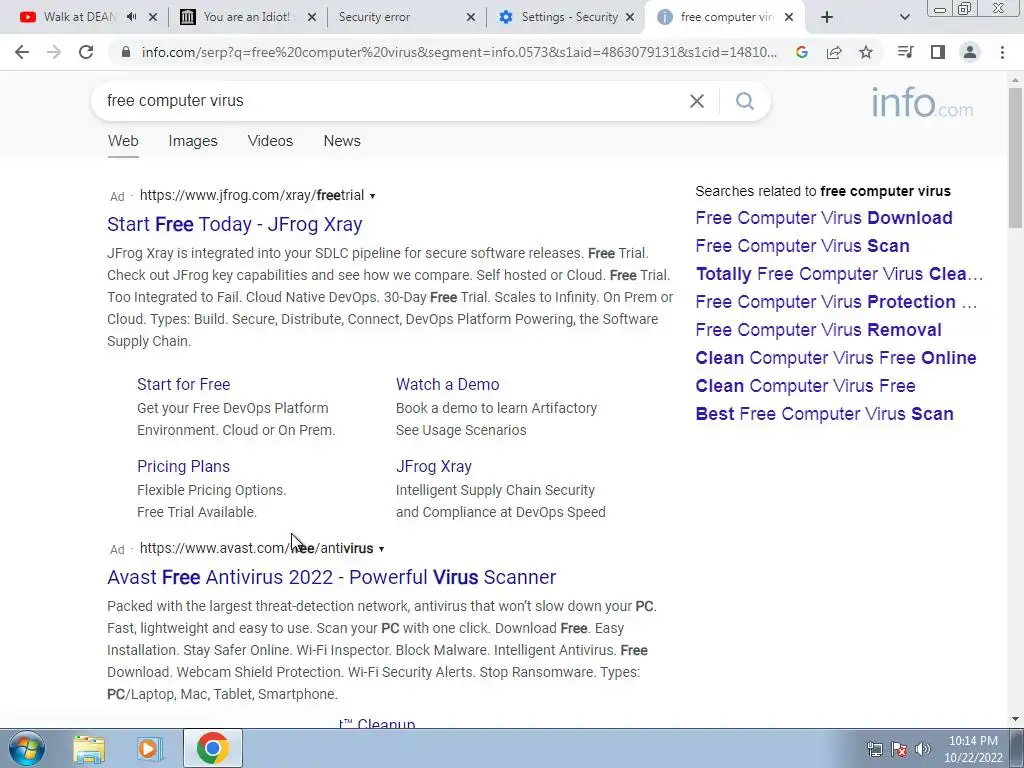The image size is (1024, 768).
Task: Go forward to the next page
Action: point(54,52)
